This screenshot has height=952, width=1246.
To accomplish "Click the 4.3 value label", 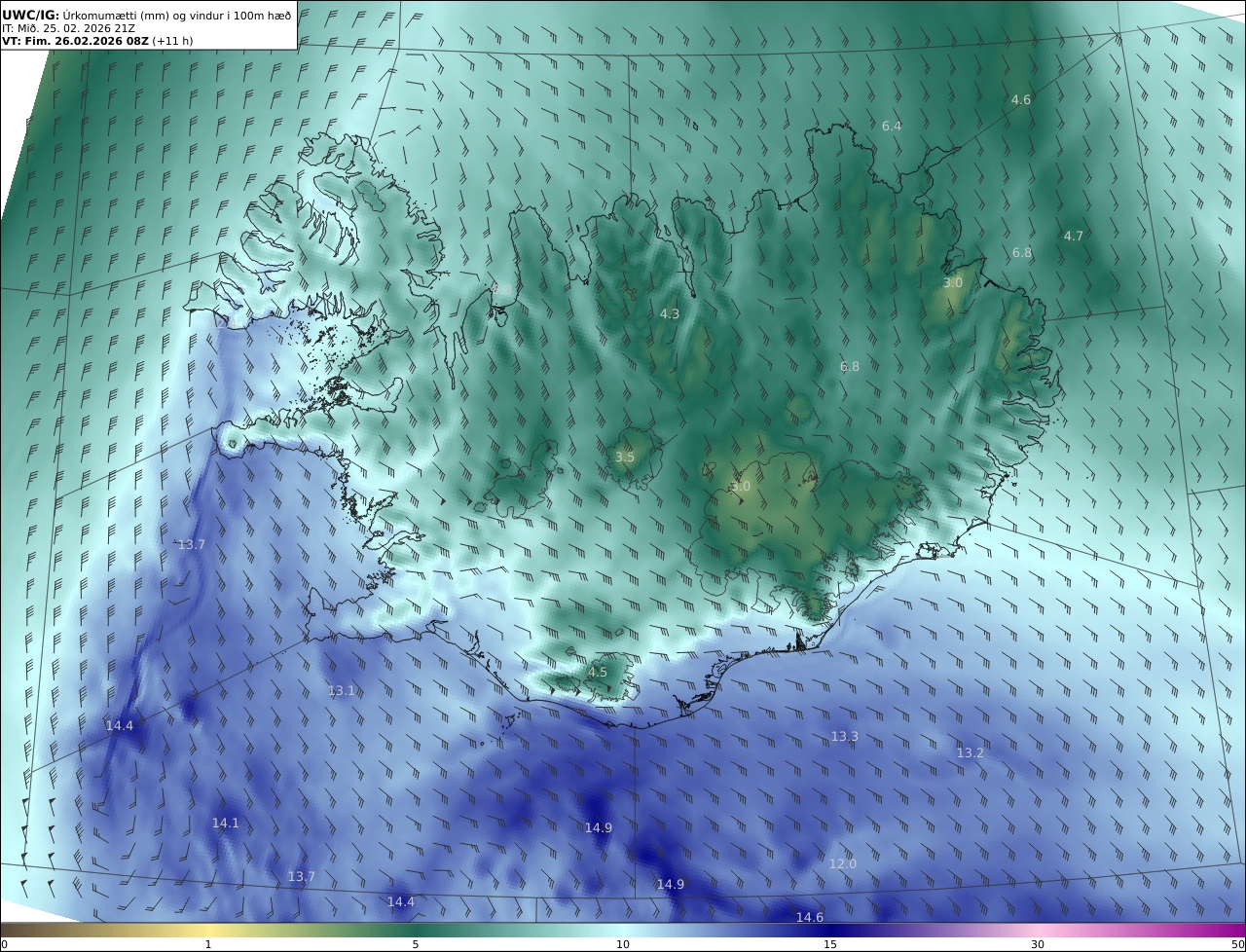I will pos(669,313).
